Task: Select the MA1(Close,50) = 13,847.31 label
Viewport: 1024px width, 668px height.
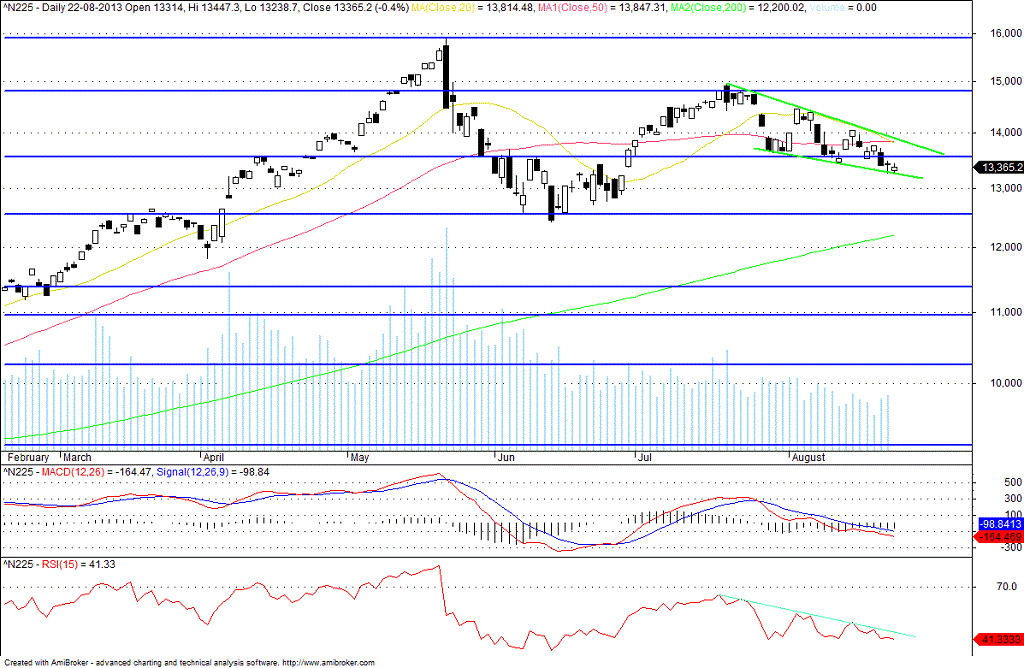Action: pos(603,8)
